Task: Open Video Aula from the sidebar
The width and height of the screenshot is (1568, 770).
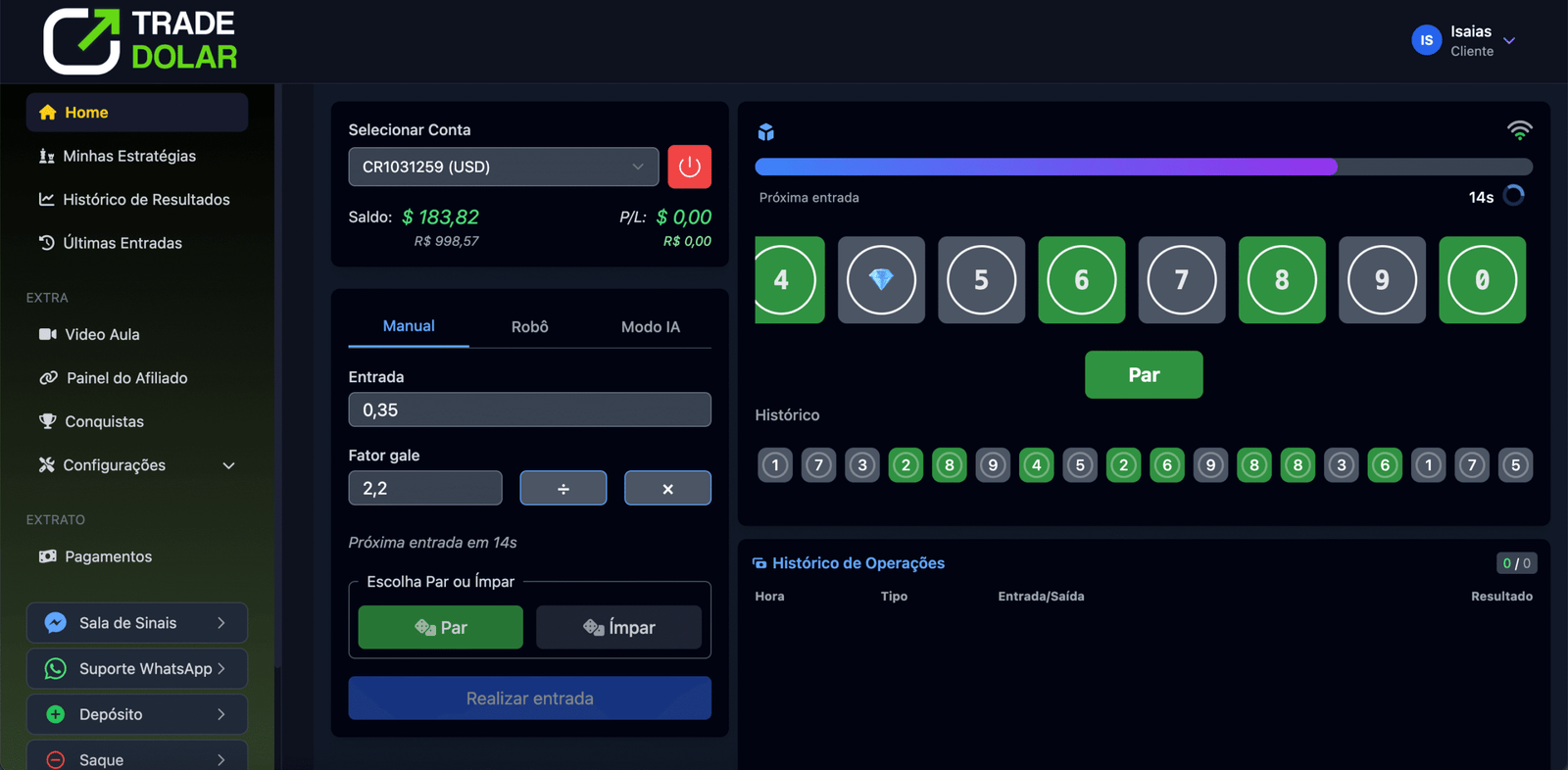Action: (102, 334)
